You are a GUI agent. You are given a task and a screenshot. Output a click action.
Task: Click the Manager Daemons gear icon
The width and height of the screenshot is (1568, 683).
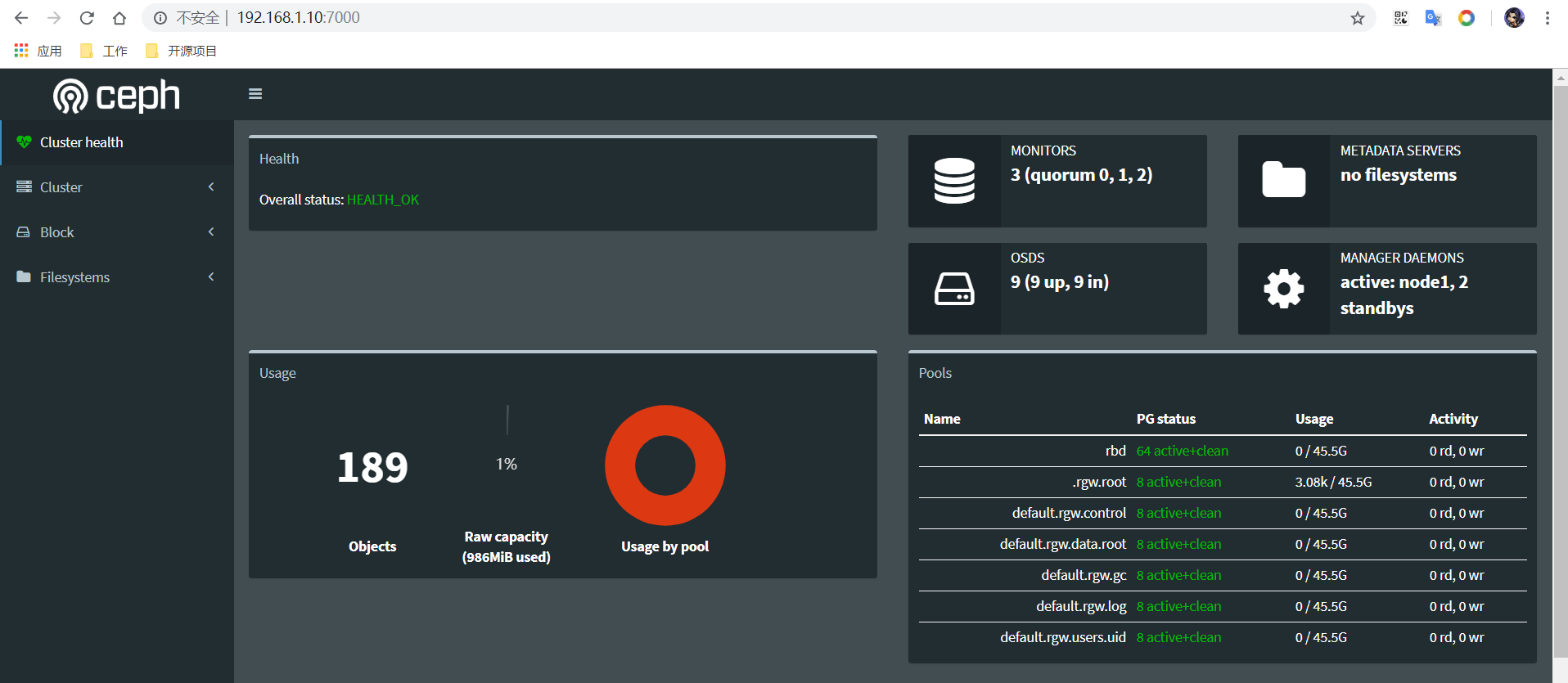(x=1283, y=289)
